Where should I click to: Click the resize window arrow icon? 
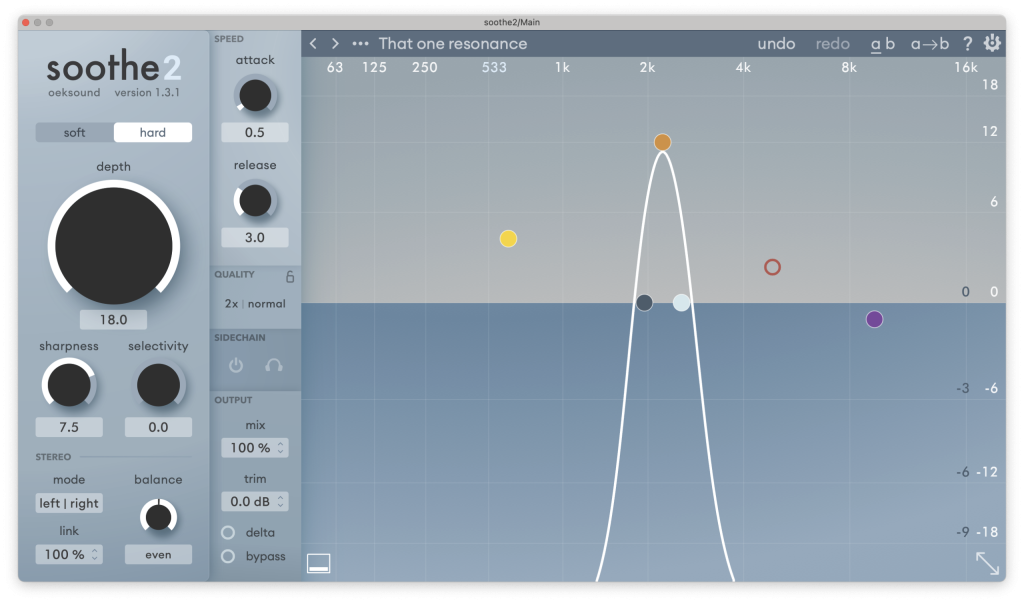987,563
